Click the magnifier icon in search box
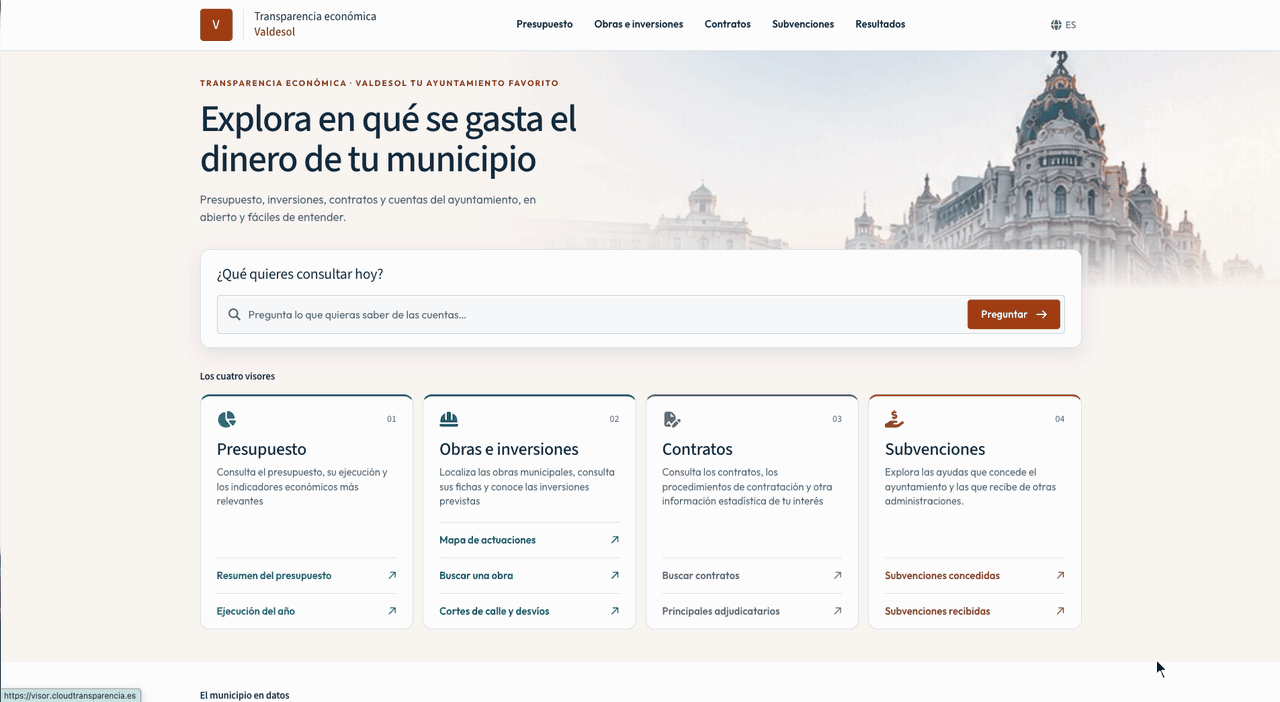Image resolution: width=1280 pixels, height=702 pixels. coord(234,314)
